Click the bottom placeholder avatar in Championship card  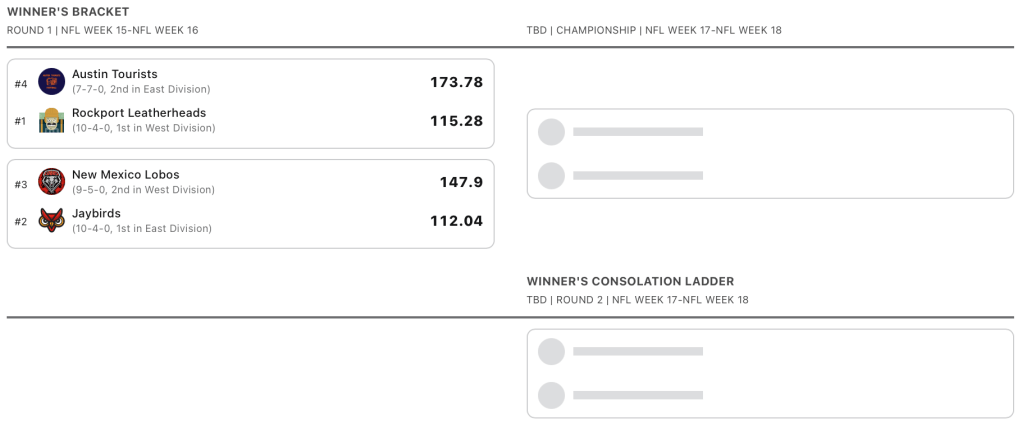click(x=552, y=176)
